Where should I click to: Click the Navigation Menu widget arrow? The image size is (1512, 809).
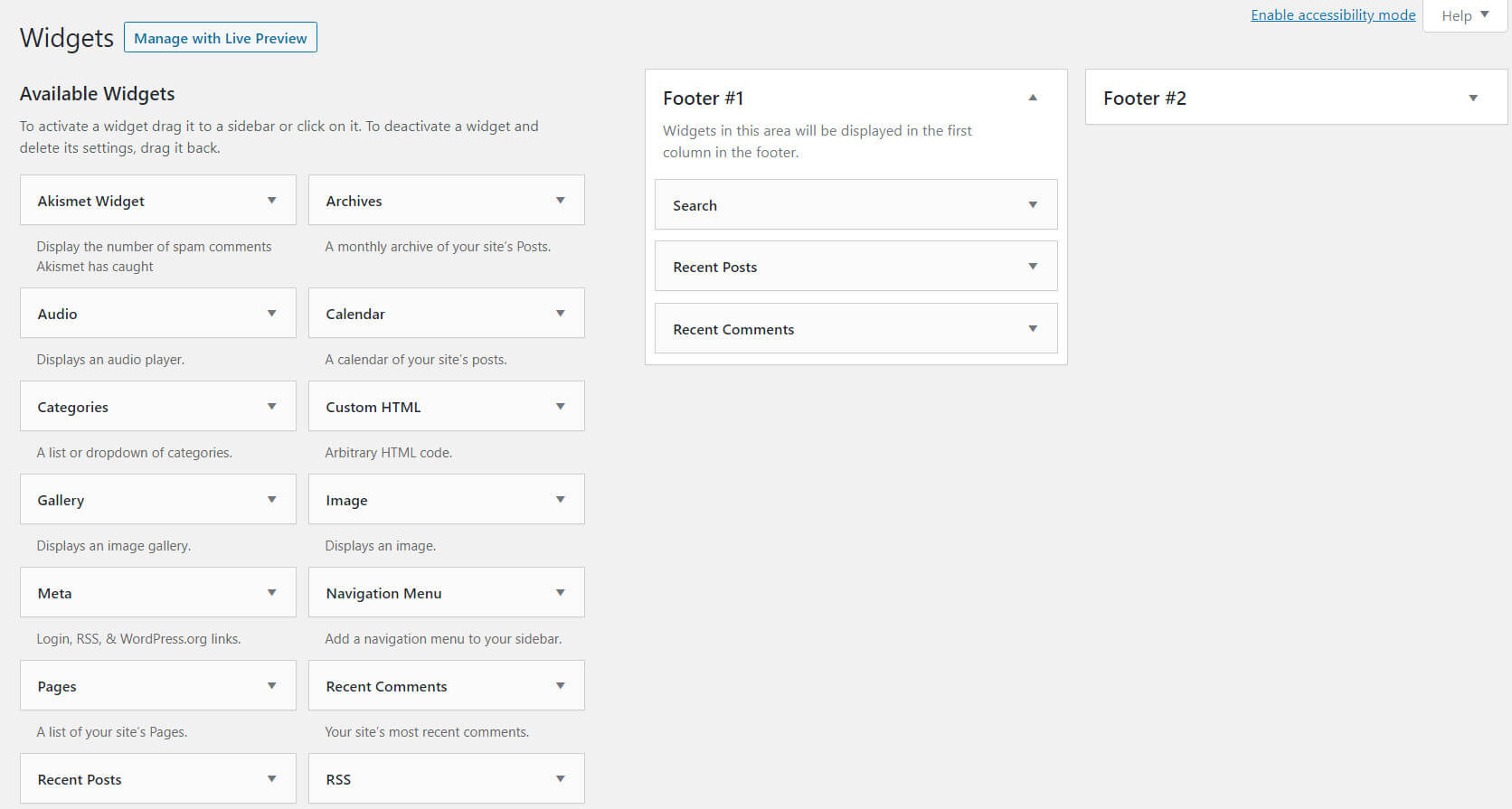[560, 593]
